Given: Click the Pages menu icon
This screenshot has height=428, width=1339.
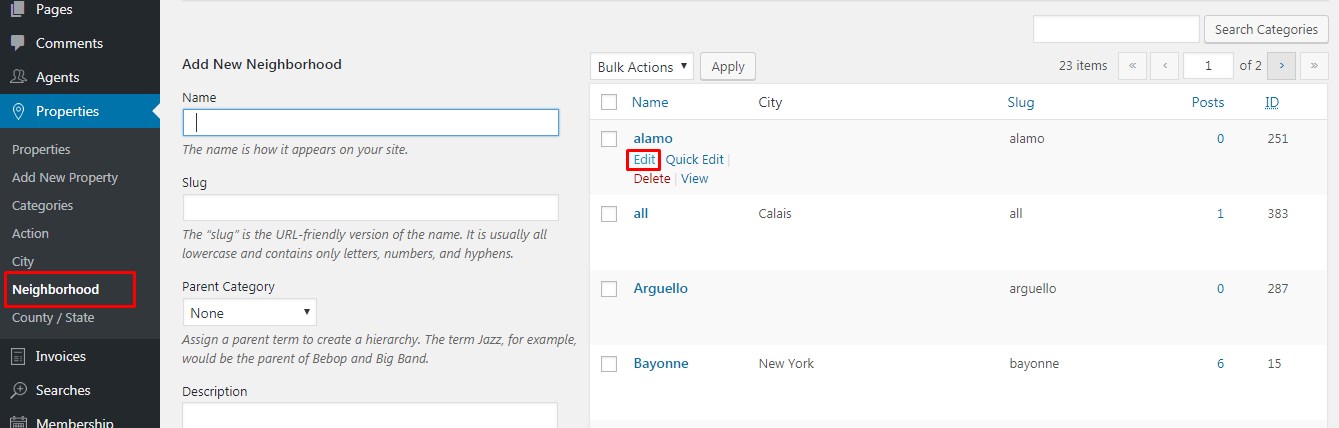Looking at the screenshot, I should (x=18, y=10).
